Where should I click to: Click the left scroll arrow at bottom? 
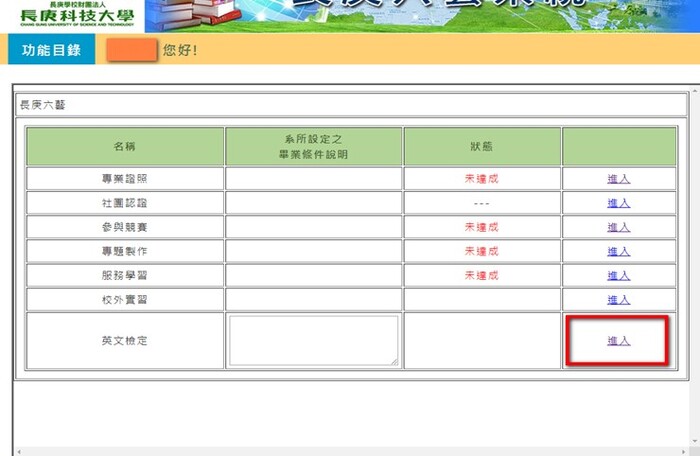tap(16, 451)
